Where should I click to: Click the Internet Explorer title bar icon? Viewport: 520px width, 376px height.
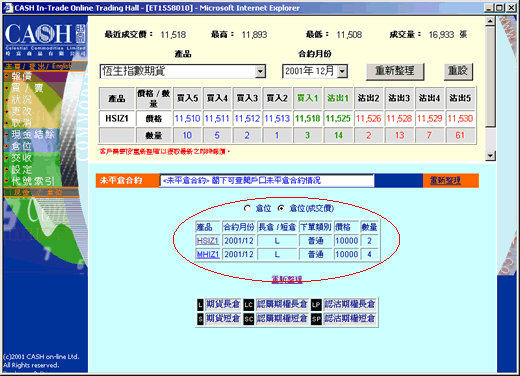pos(8,8)
